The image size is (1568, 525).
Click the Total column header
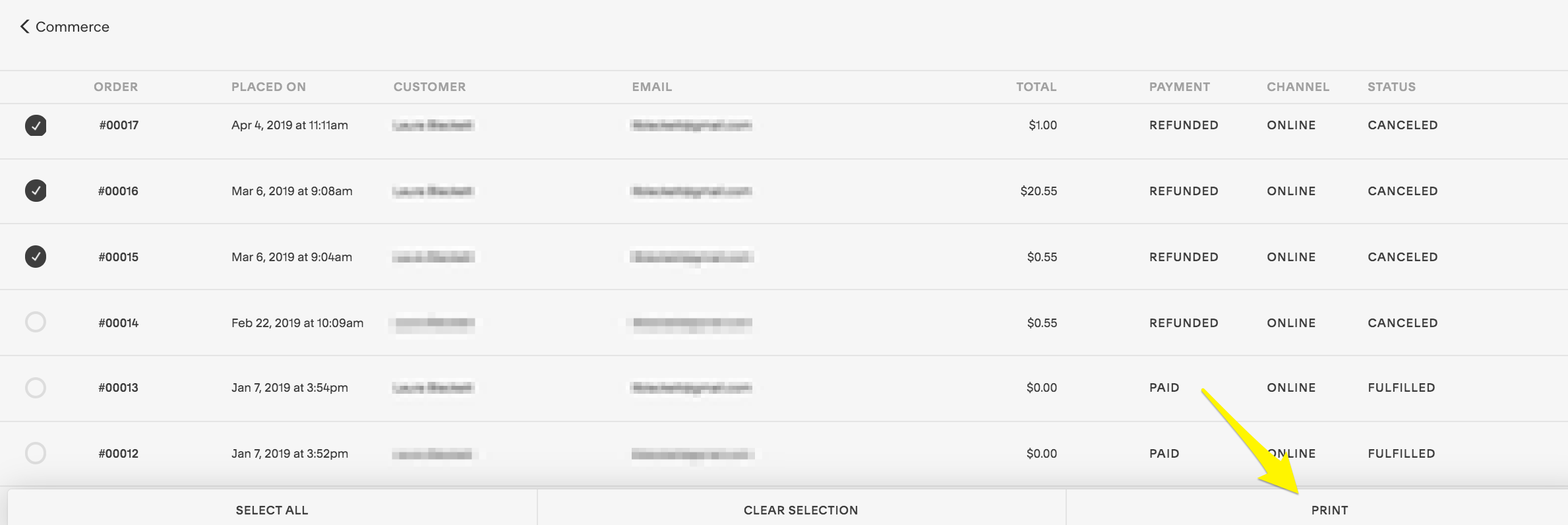point(1036,87)
